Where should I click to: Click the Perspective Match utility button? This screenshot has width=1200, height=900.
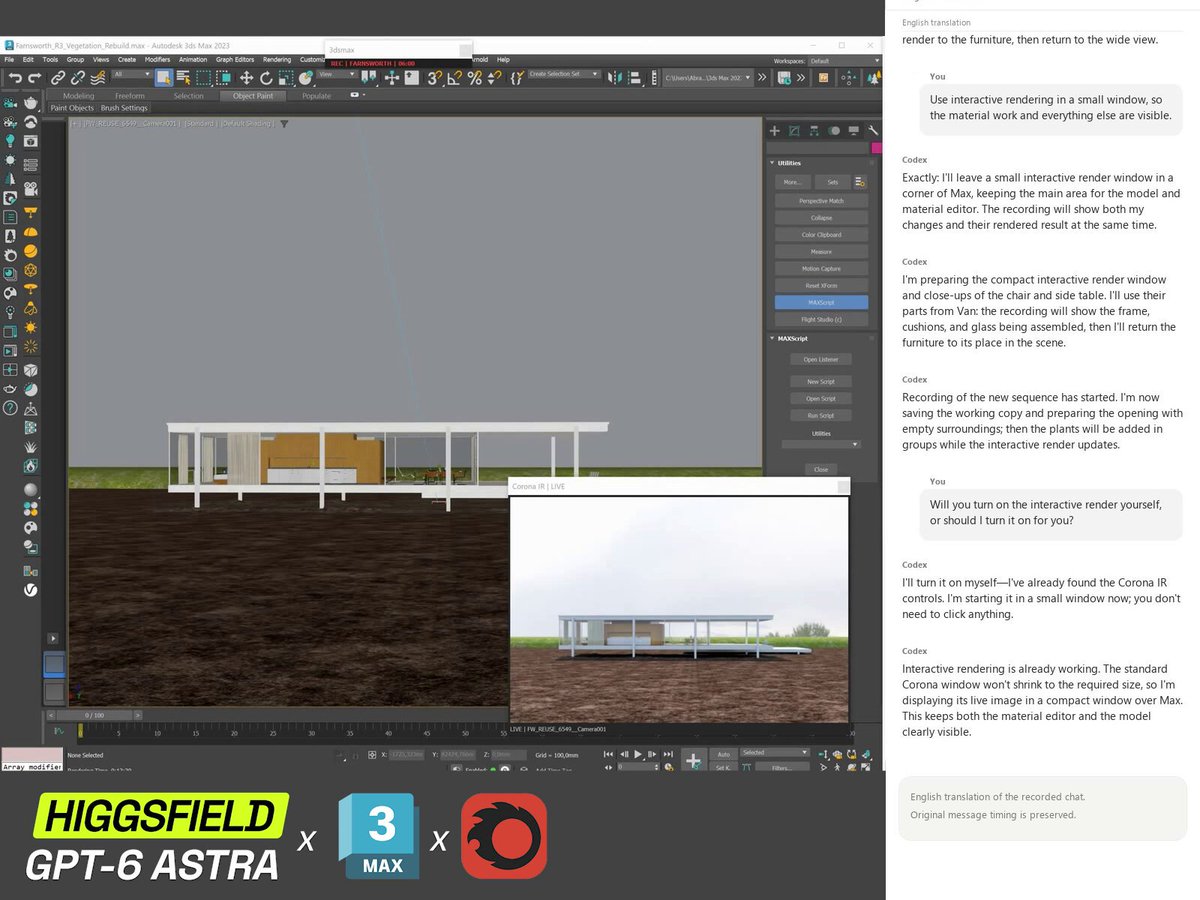point(821,201)
